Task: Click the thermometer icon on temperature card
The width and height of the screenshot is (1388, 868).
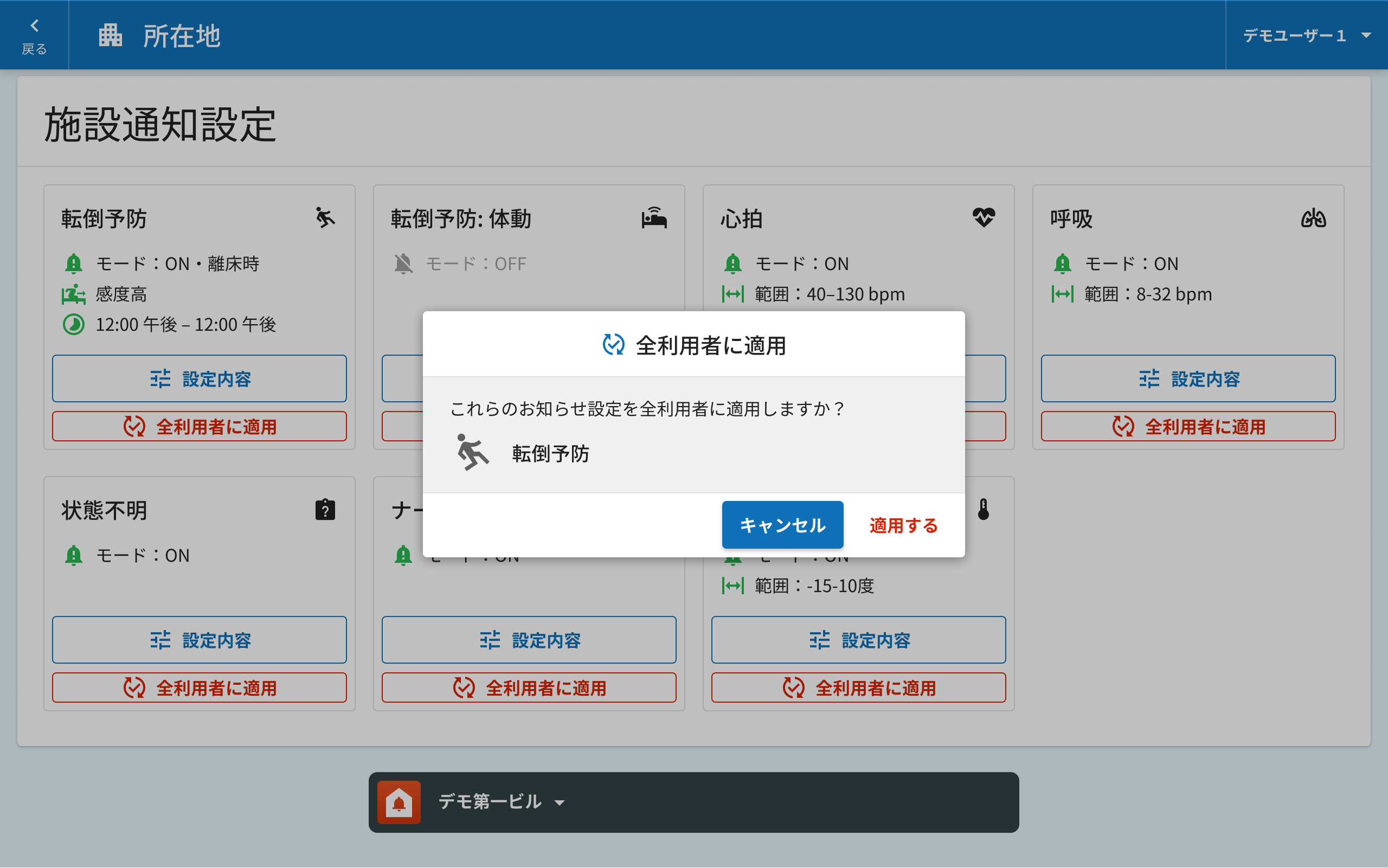Action: (x=984, y=509)
